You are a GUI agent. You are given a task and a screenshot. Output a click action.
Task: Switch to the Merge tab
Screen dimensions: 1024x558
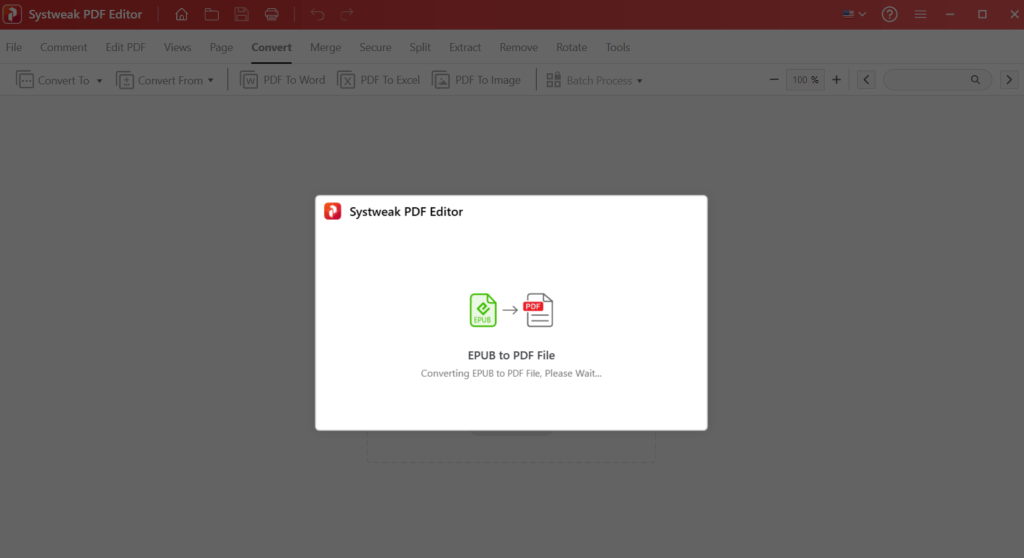coord(325,47)
